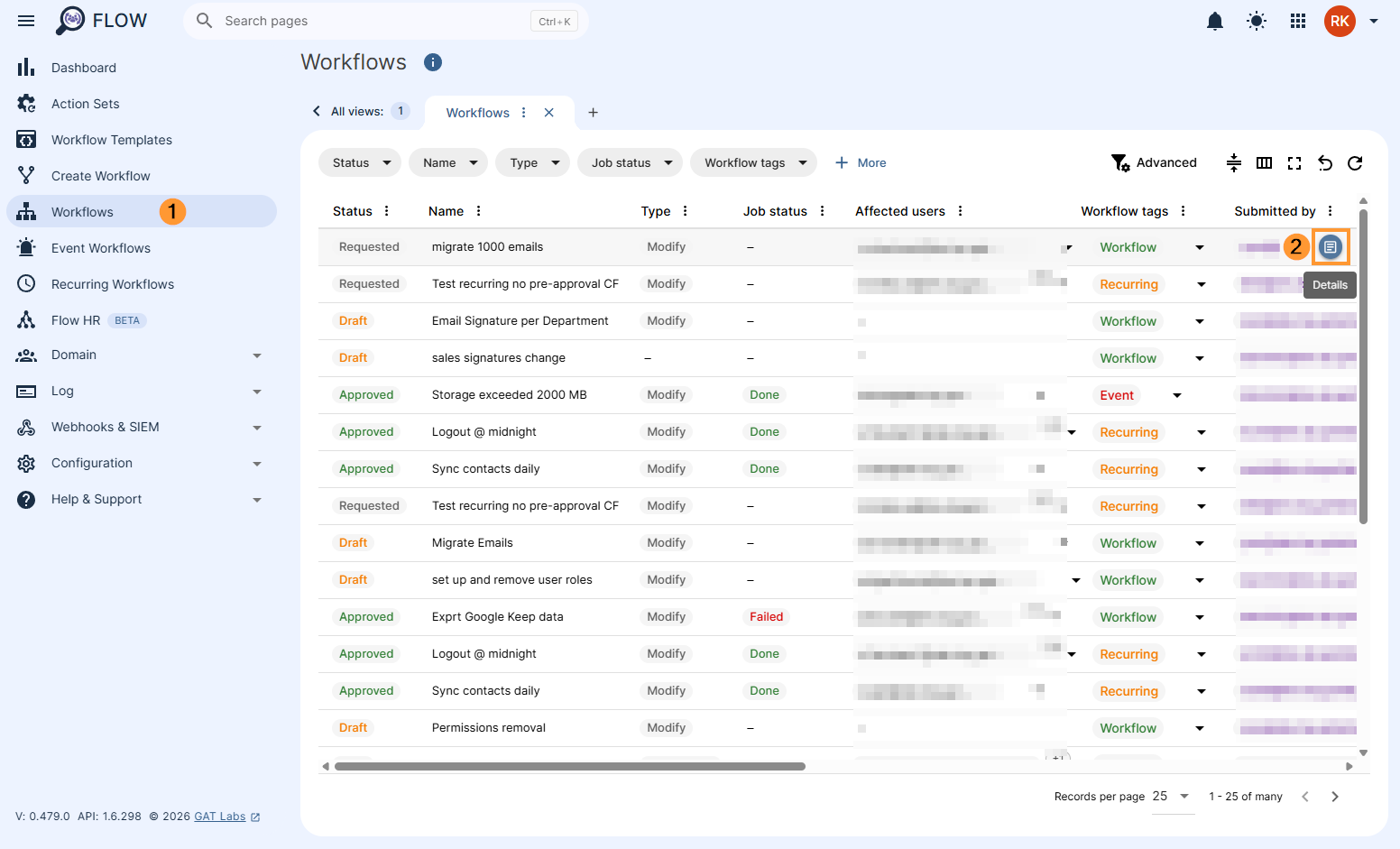Open the apps grid launcher
This screenshot has width=1400, height=849.
tap(1298, 21)
